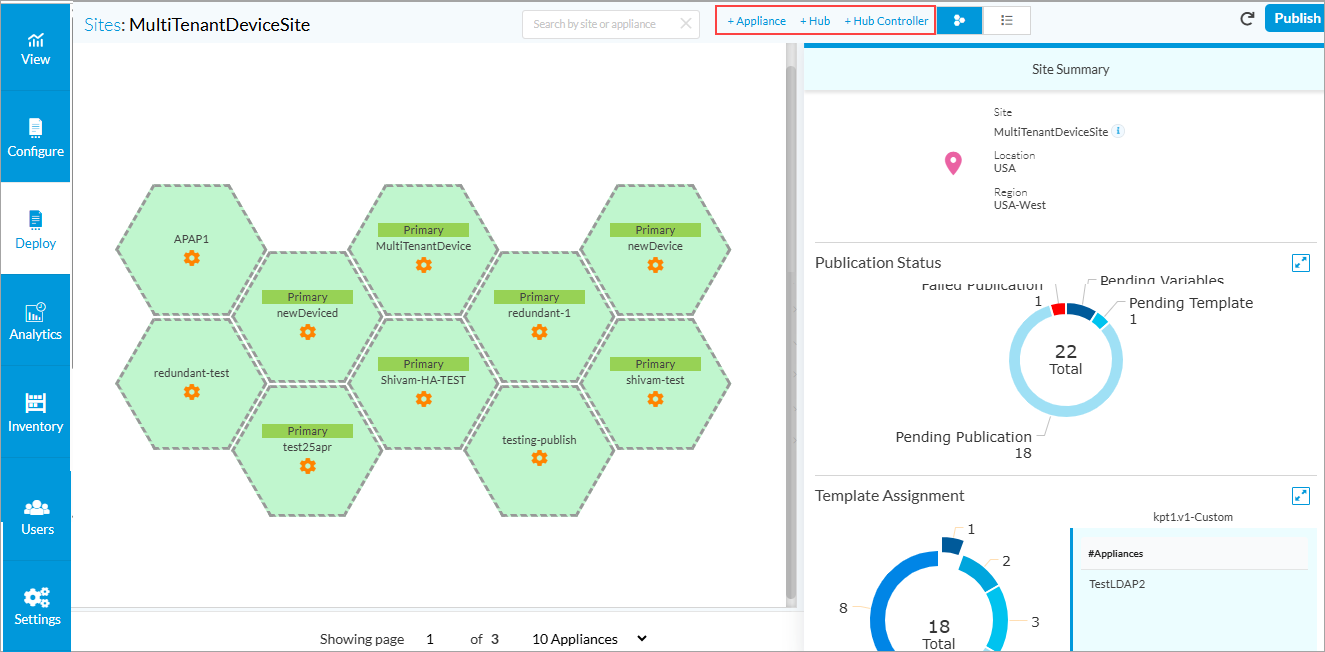Open gear settings for redundant-test
1325x652 pixels.
(x=192, y=392)
